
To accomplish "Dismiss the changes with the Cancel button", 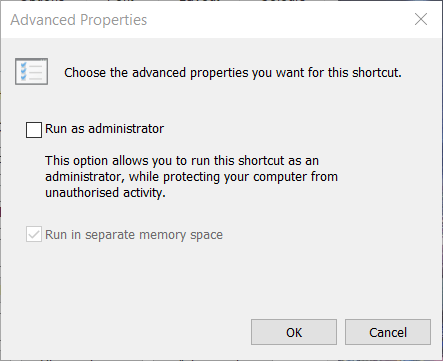I will click(388, 332).
